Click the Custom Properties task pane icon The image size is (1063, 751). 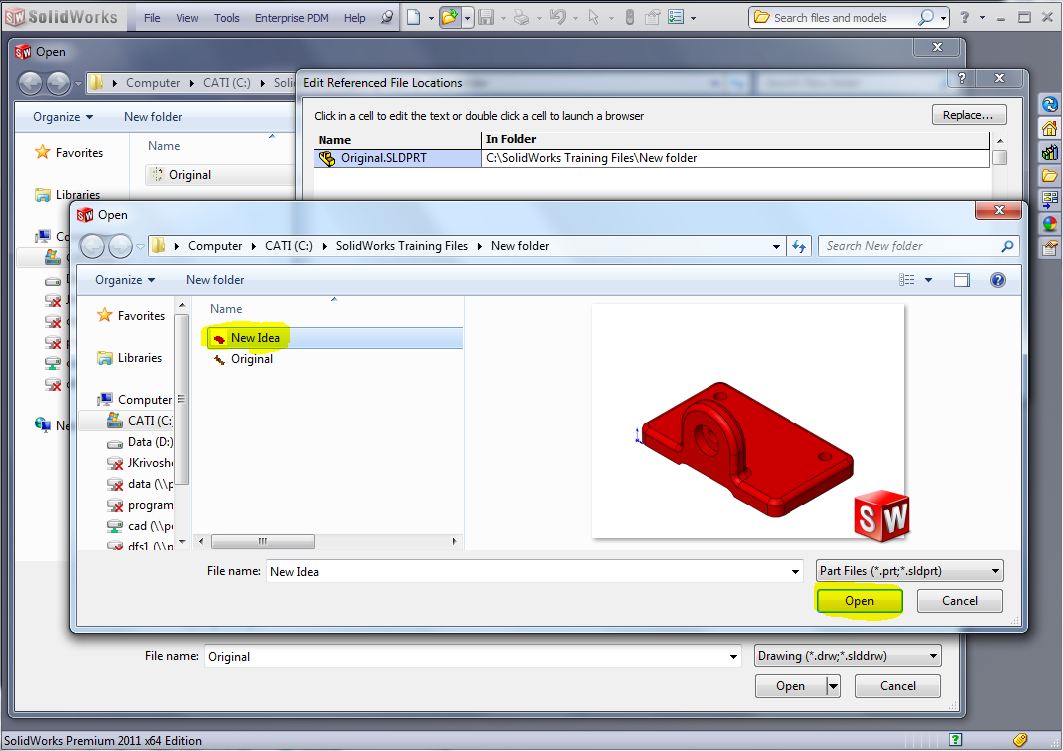coord(1049,247)
